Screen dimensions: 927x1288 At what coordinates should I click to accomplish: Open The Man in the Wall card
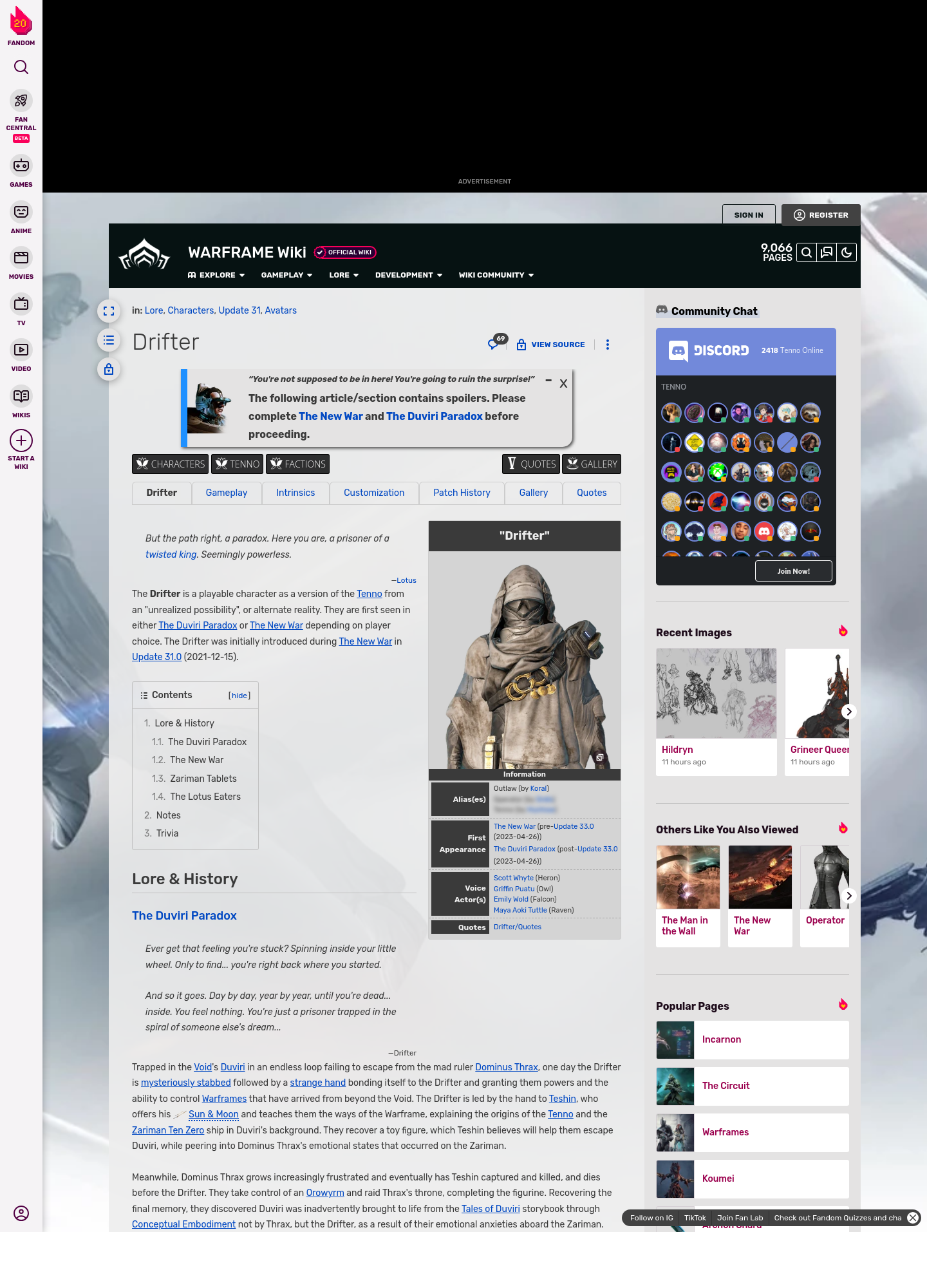[688, 896]
